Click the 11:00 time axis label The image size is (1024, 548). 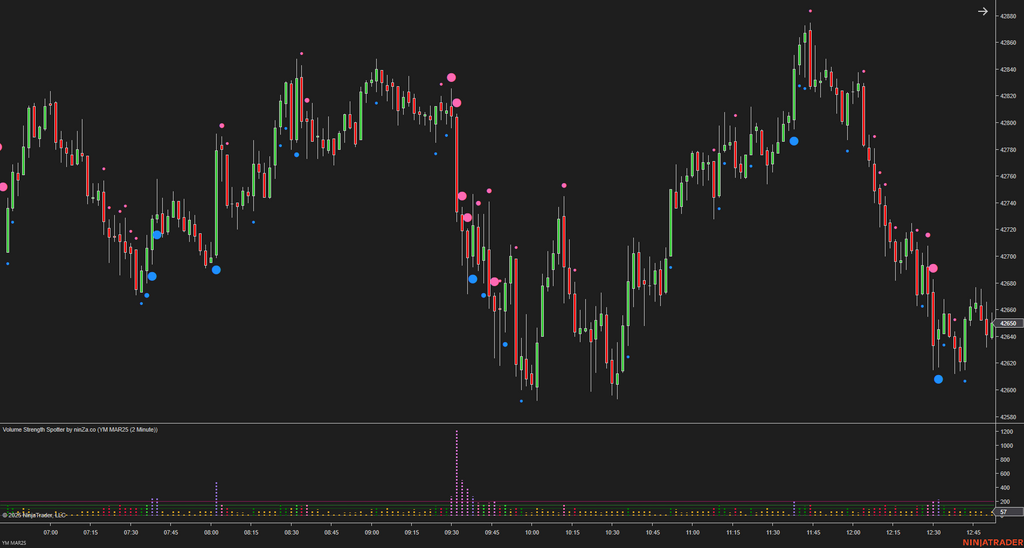point(692,532)
